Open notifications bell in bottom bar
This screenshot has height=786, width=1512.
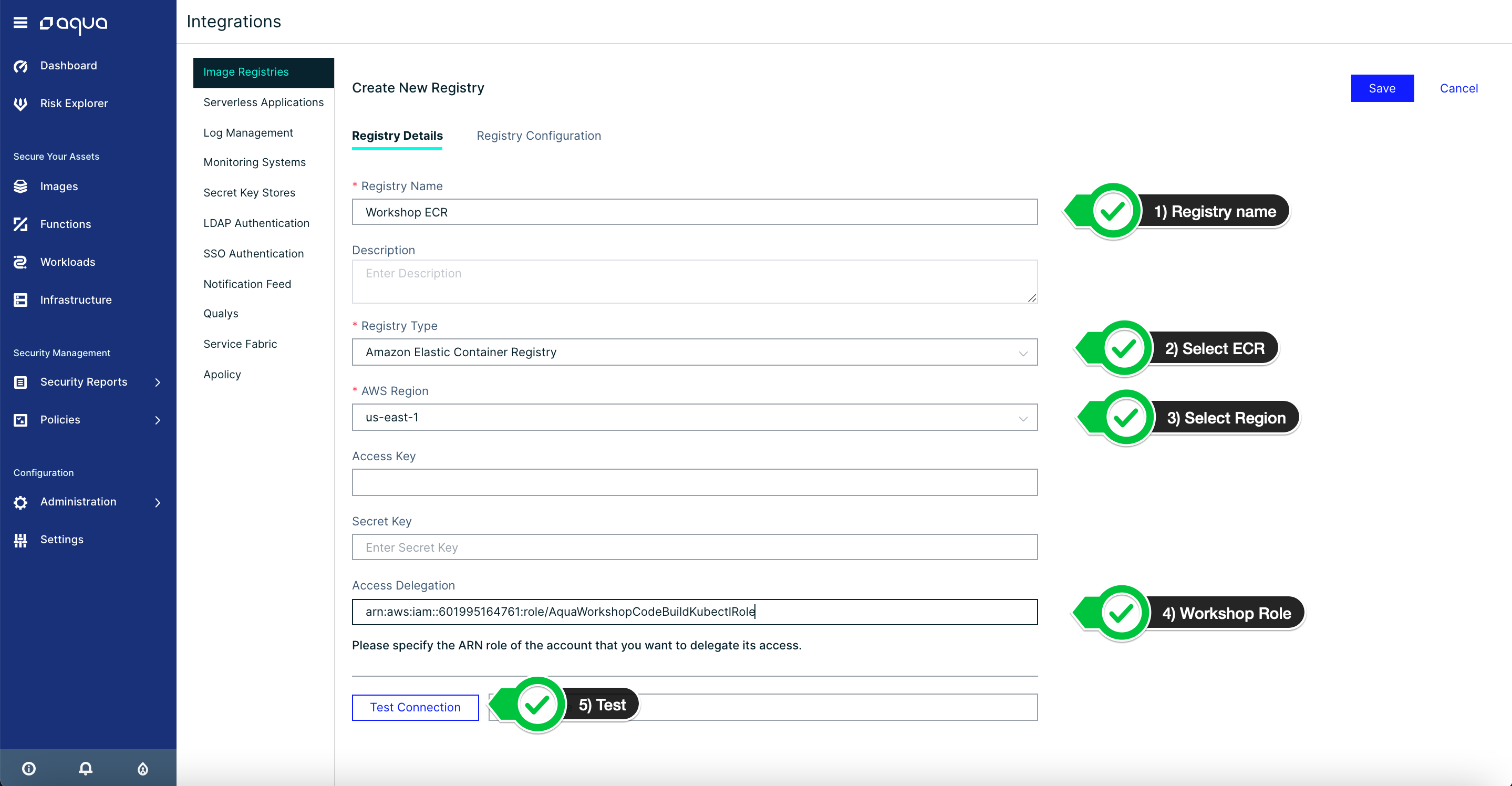pyautogui.click(x=86, y=768)
